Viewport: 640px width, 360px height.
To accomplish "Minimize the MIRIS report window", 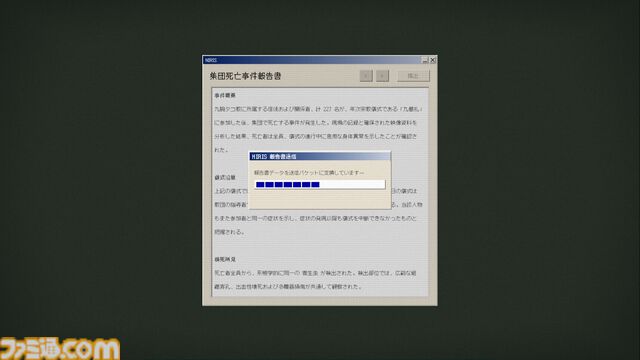I will coord(425,60).
